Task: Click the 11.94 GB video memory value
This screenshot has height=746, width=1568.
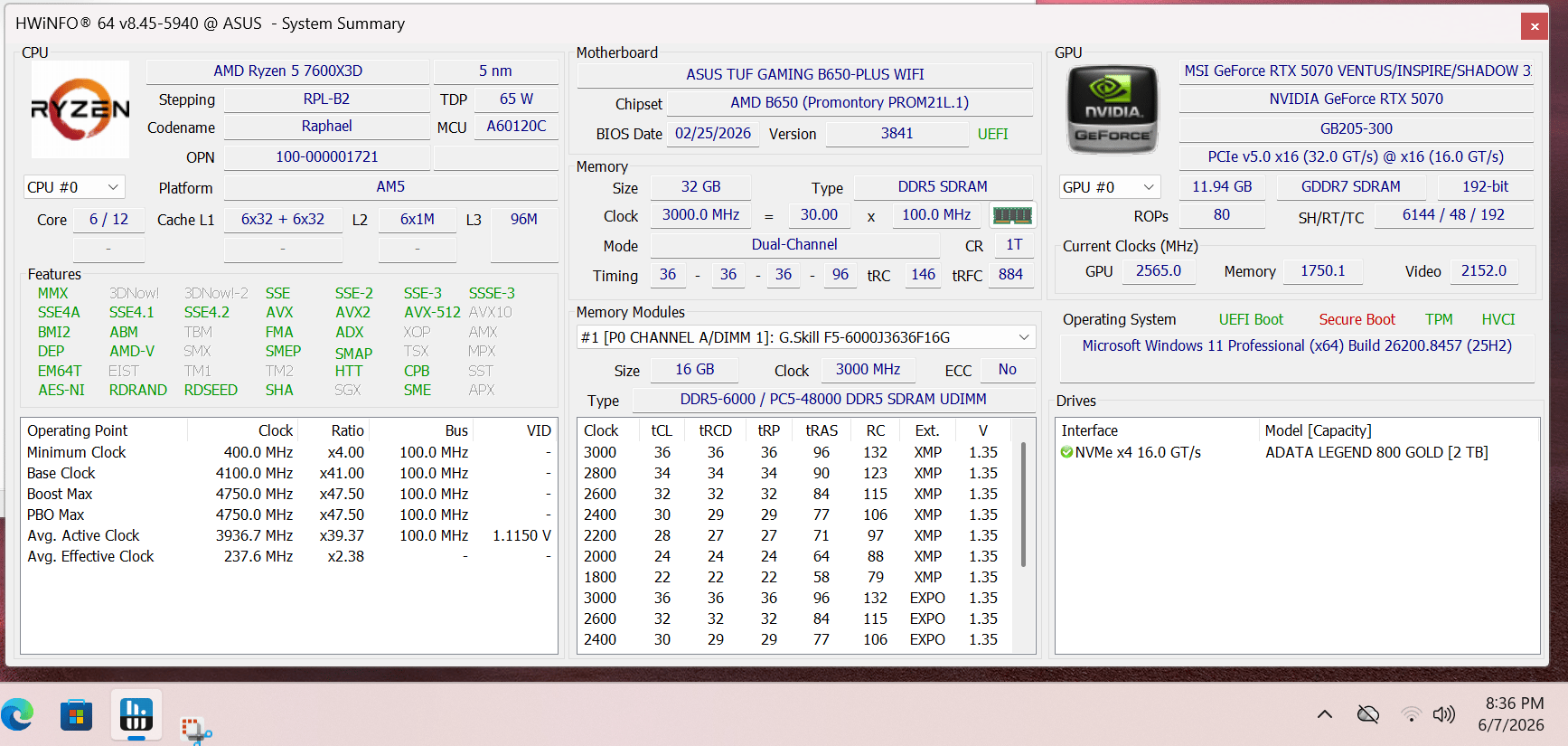Action: click(x=1222, y=187)
